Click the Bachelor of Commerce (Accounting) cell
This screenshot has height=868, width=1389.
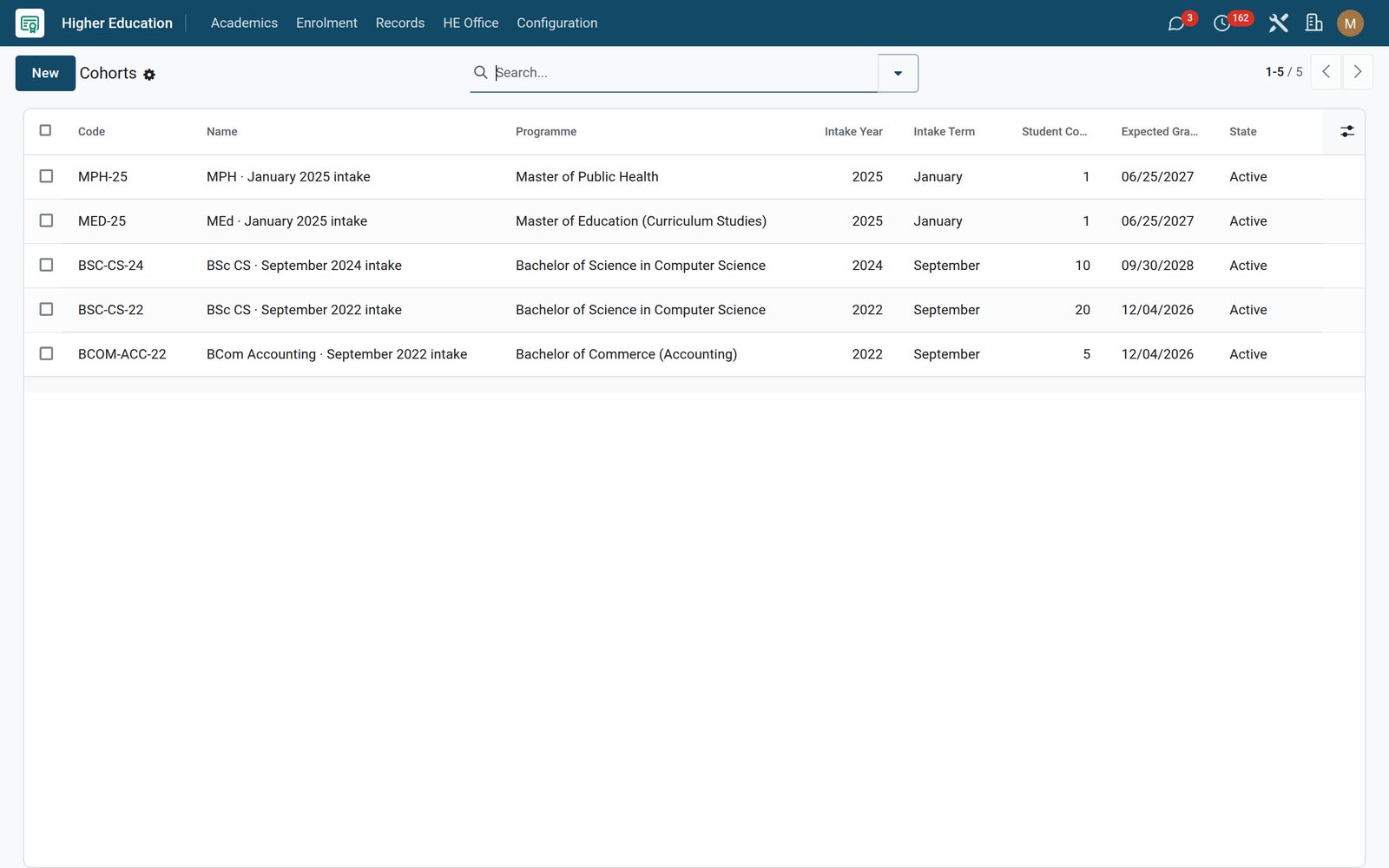[x=626, y=354]
